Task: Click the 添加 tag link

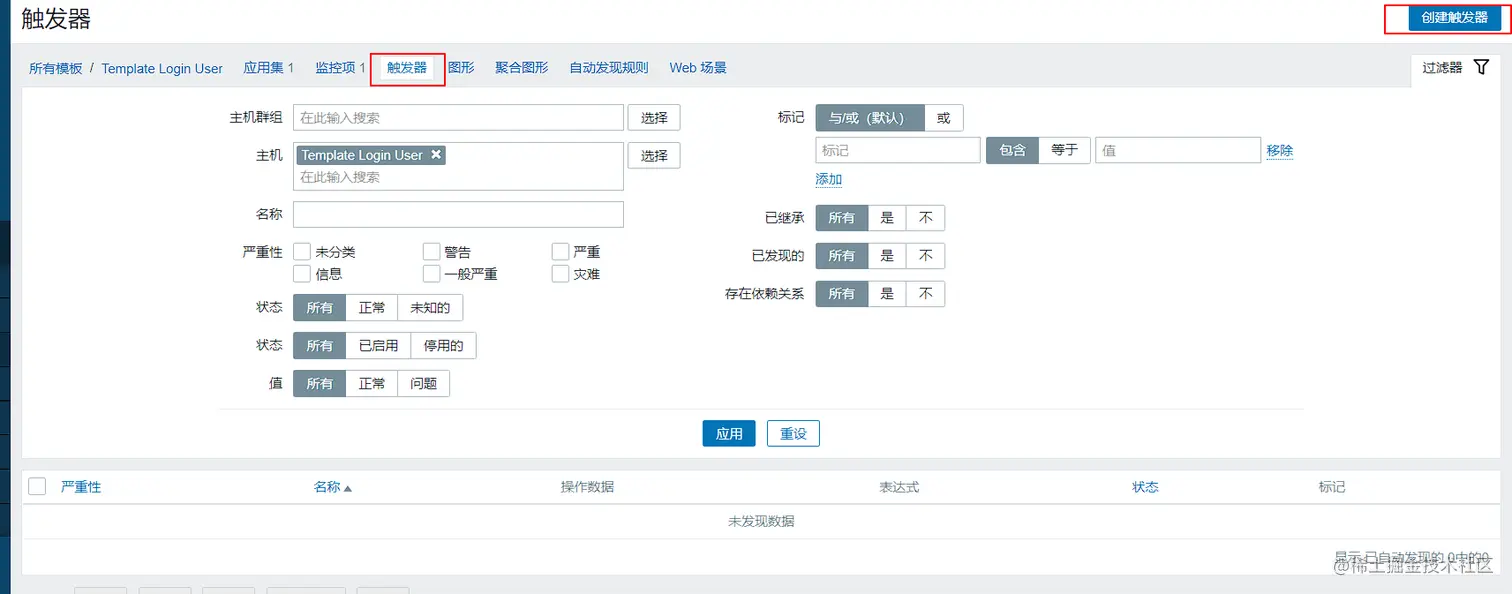Action: coord(829,179)
